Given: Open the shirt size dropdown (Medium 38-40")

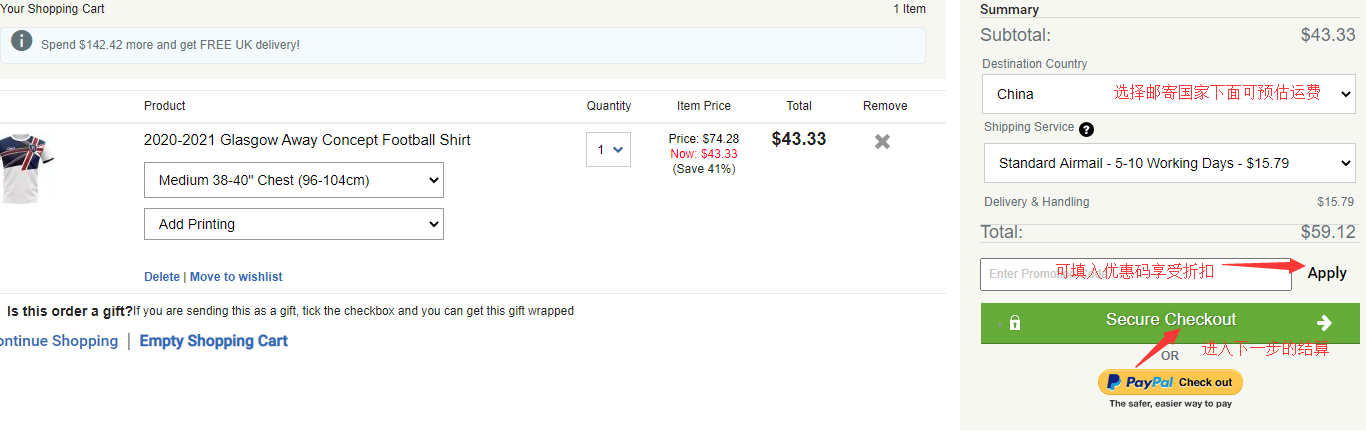Looking at the screenshot, I should tap(294, 180).
